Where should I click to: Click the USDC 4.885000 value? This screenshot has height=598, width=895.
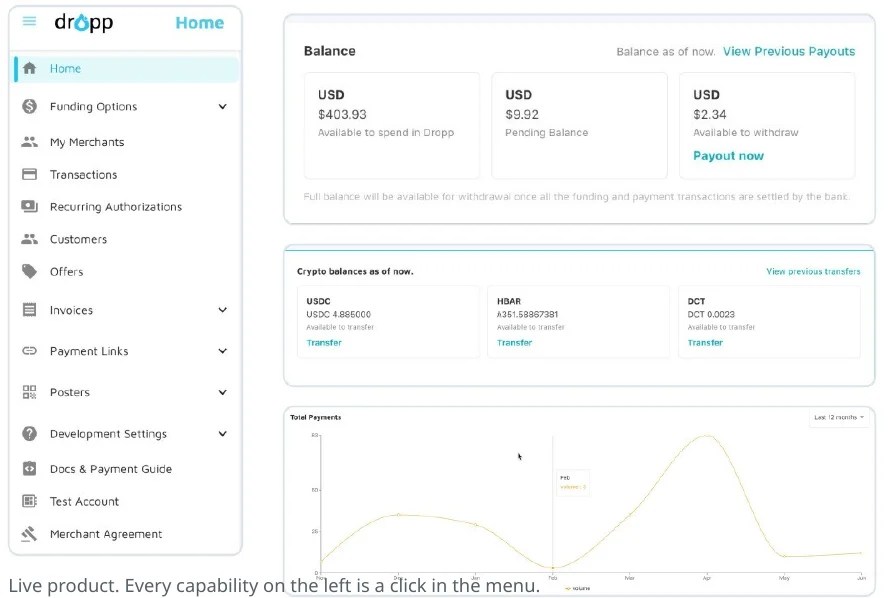(x=338, y=314)
